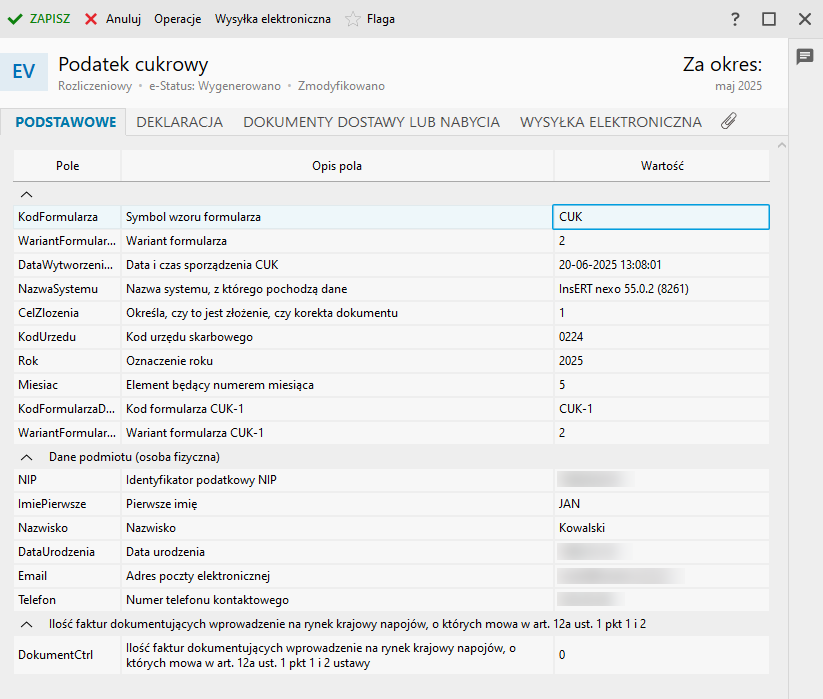Switch to the PODSTAWOWE tab
This screenshot has width=823, height=699.
tap(66, 122)
